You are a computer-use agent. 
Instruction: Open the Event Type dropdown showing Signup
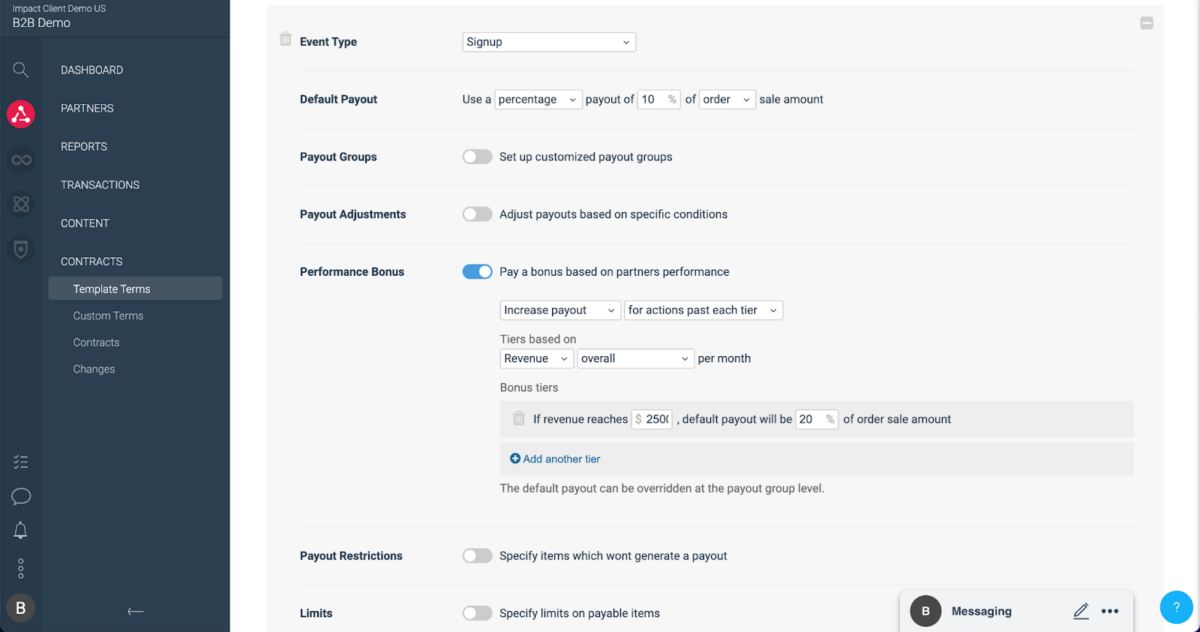point(548,41)
